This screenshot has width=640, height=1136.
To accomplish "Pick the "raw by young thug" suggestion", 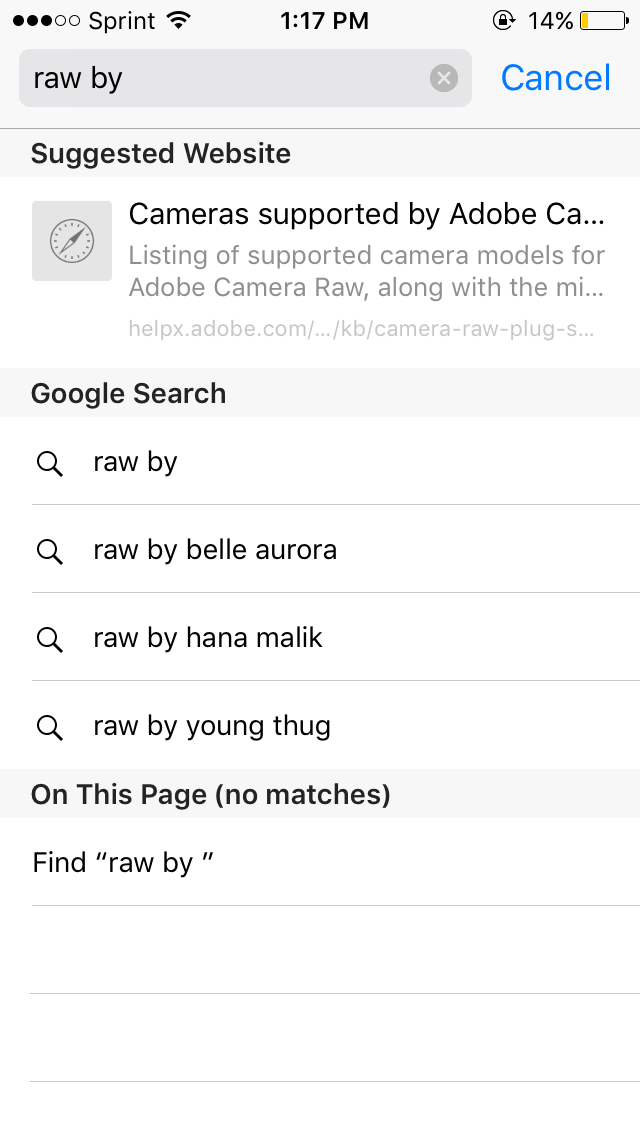I will point(320,725).
